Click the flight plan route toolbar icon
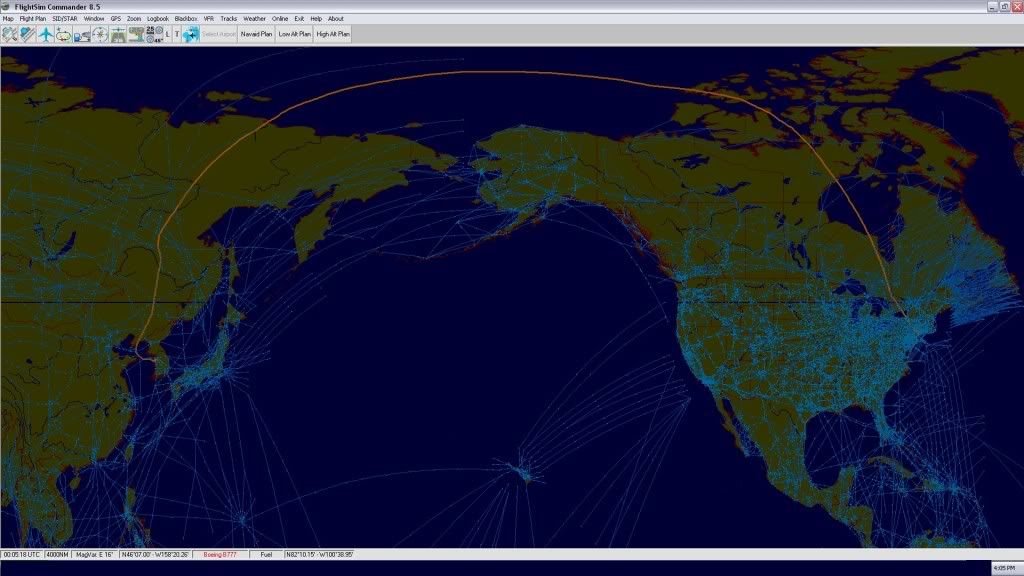 click(27, 34)
